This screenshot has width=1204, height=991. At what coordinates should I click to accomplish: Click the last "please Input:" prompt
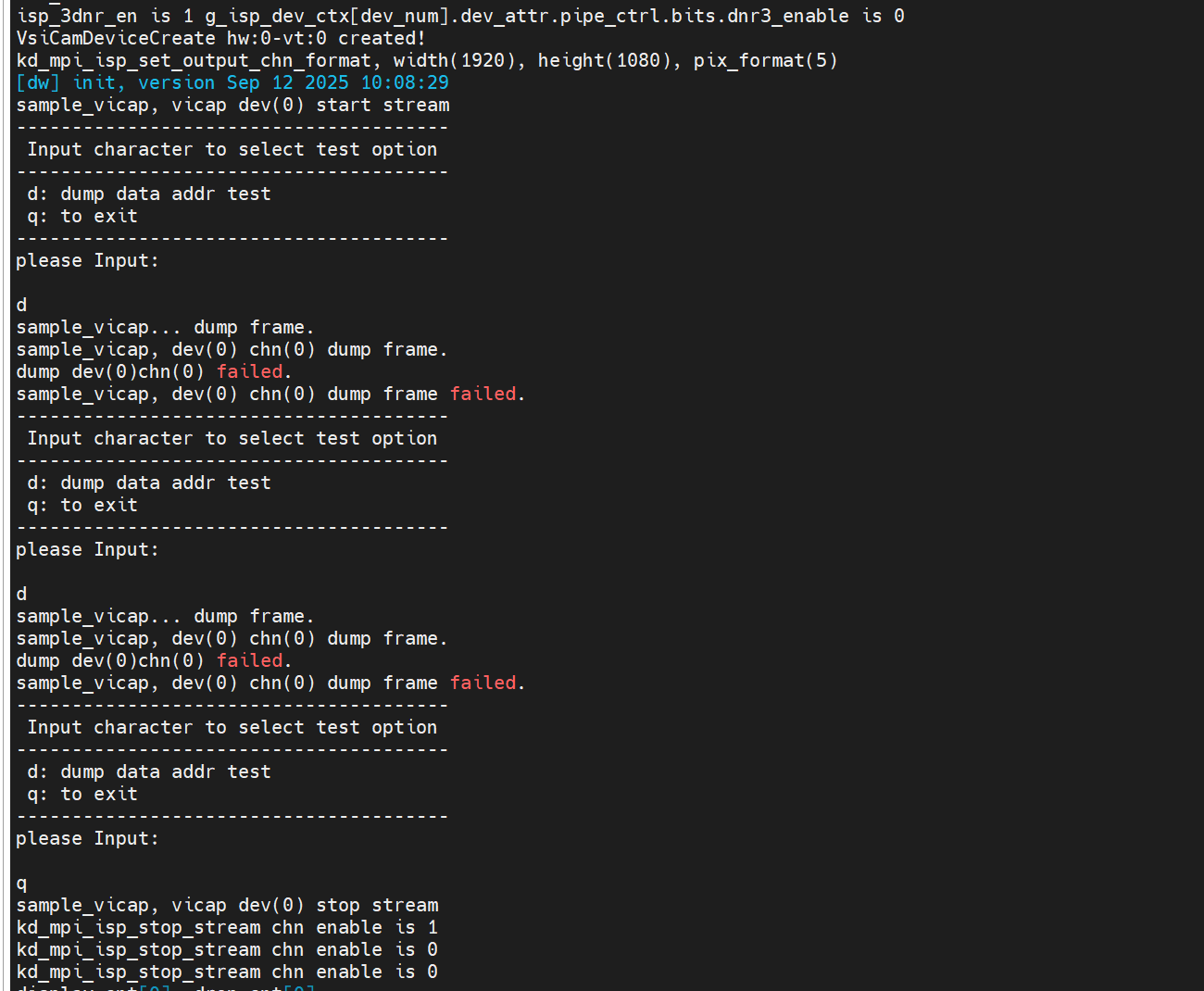point(87,838)
